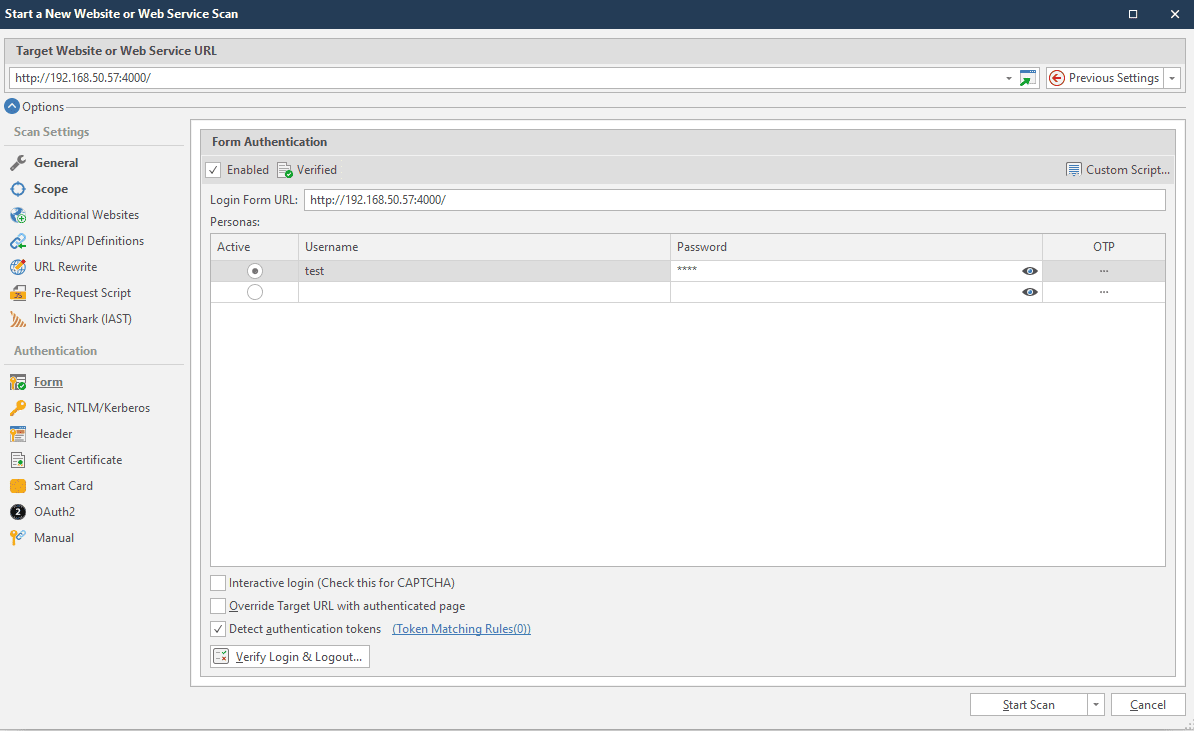Select the second persona's Active radio button
The height and width of the screenshot is (731, 1194).
(x=254, y=292)
